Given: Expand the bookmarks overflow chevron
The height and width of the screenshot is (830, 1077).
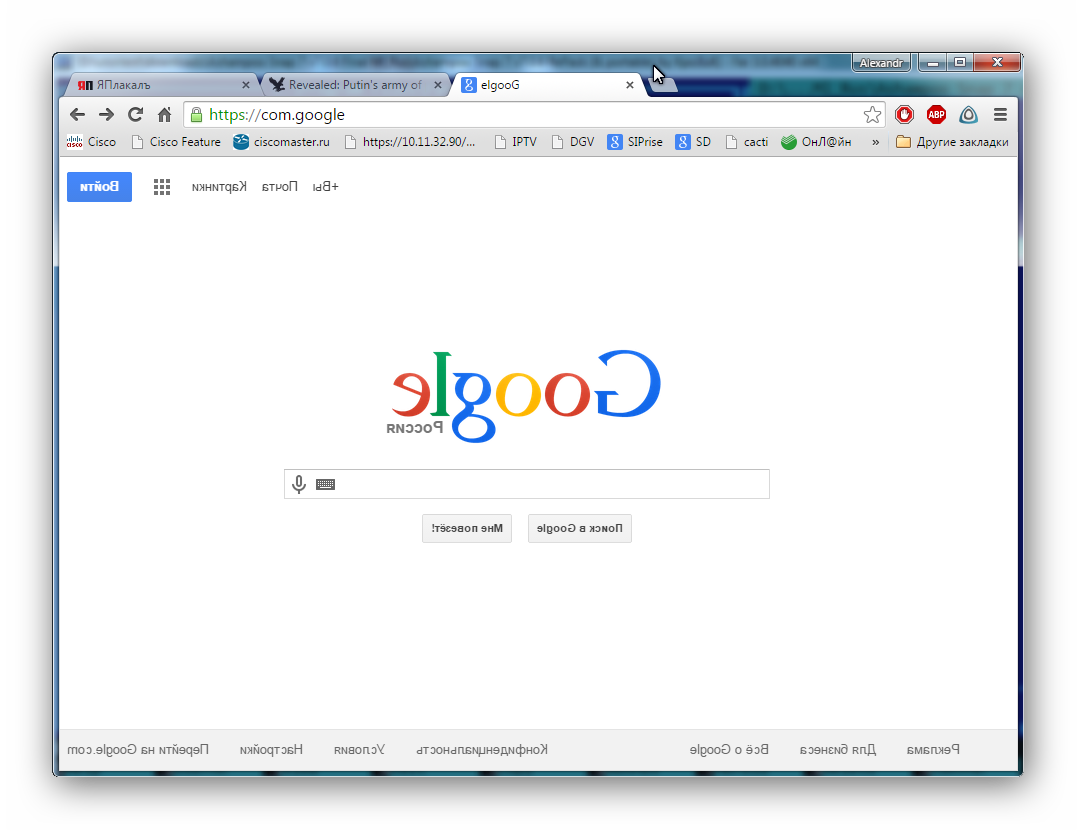Looking at the screenshot, I should coord(876,142).
